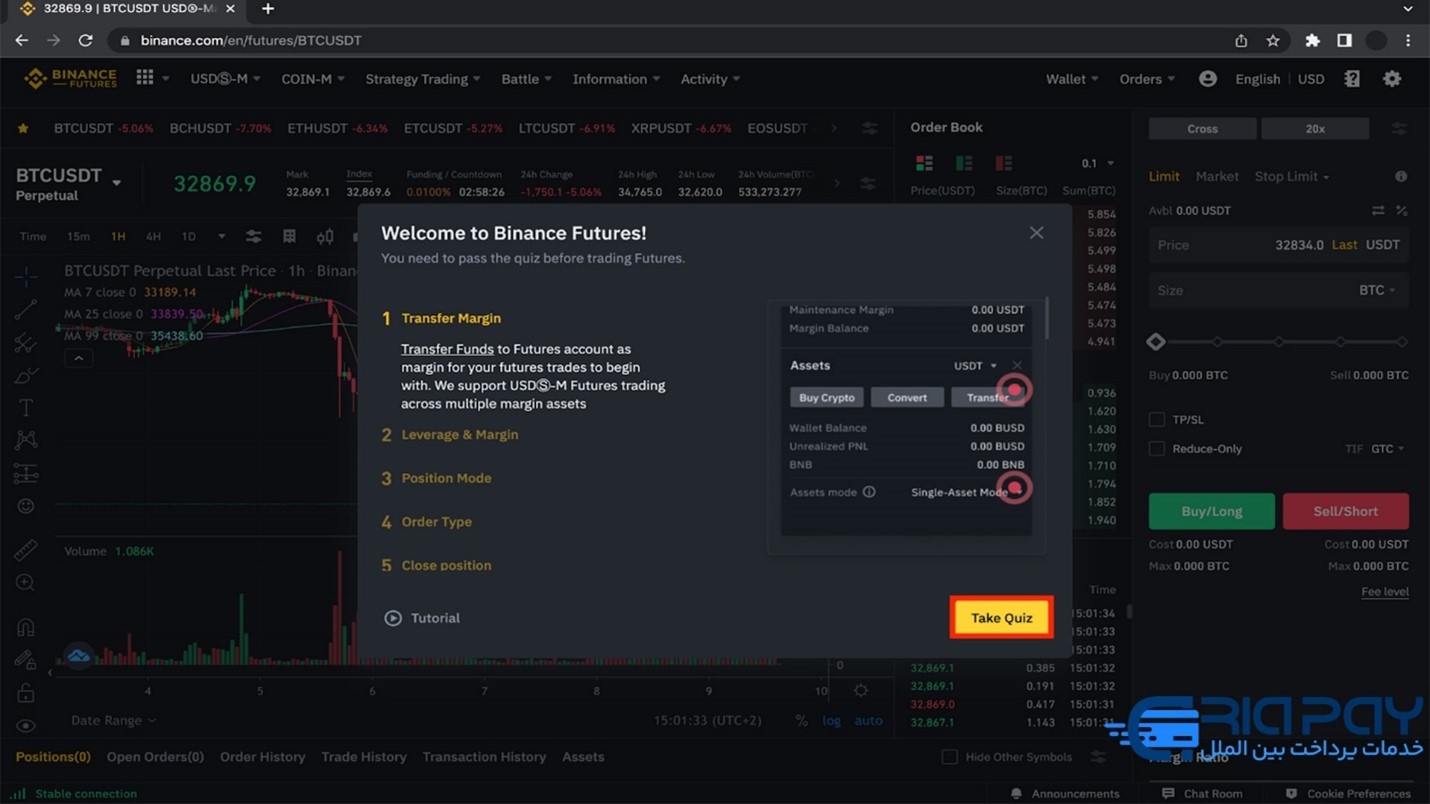Screen dimensions: 1430x804
Task: Select the zoom in tool on chart
Action: click(26, 583)
